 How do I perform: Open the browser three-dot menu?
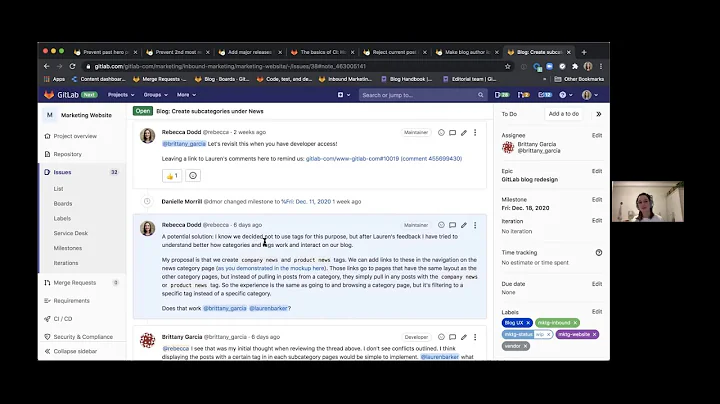click(x=601, y=66)
